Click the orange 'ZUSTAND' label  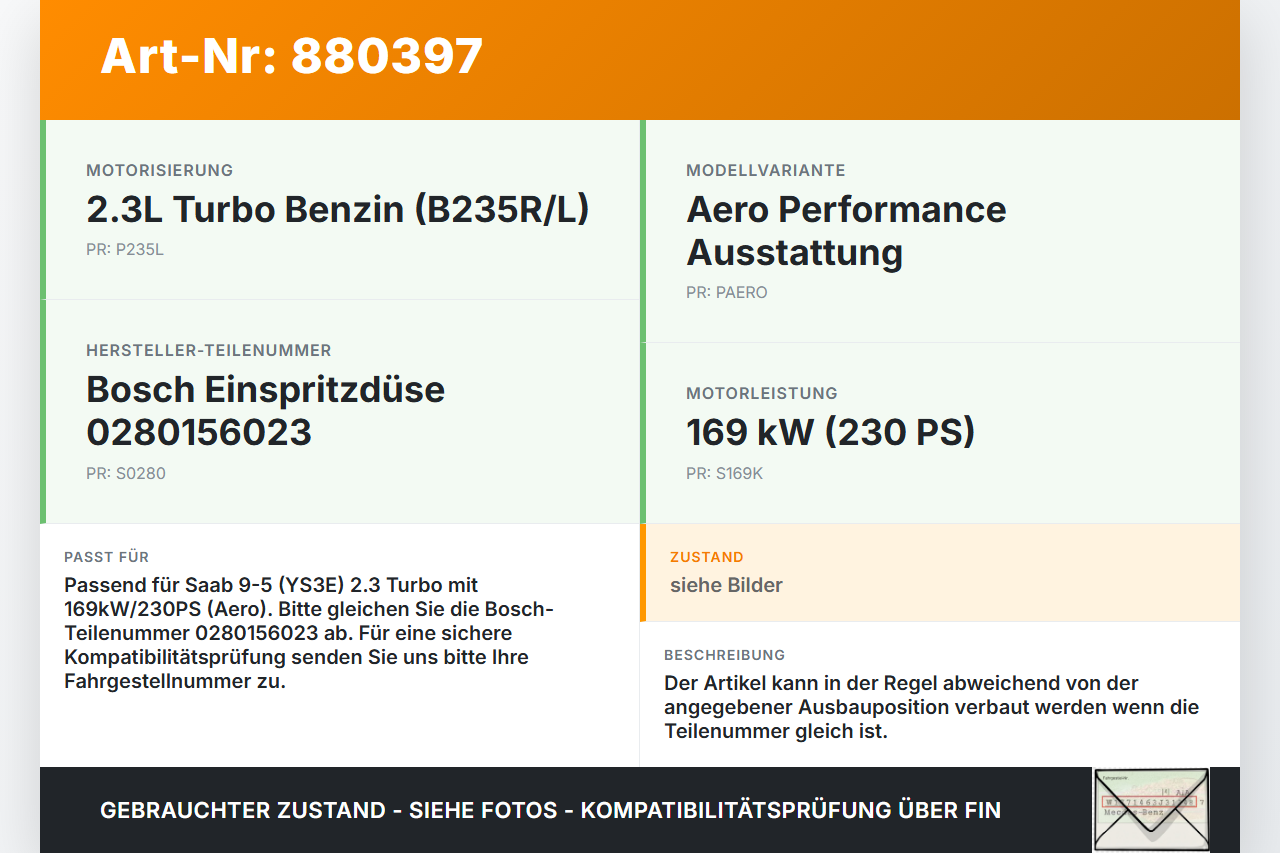707,557
